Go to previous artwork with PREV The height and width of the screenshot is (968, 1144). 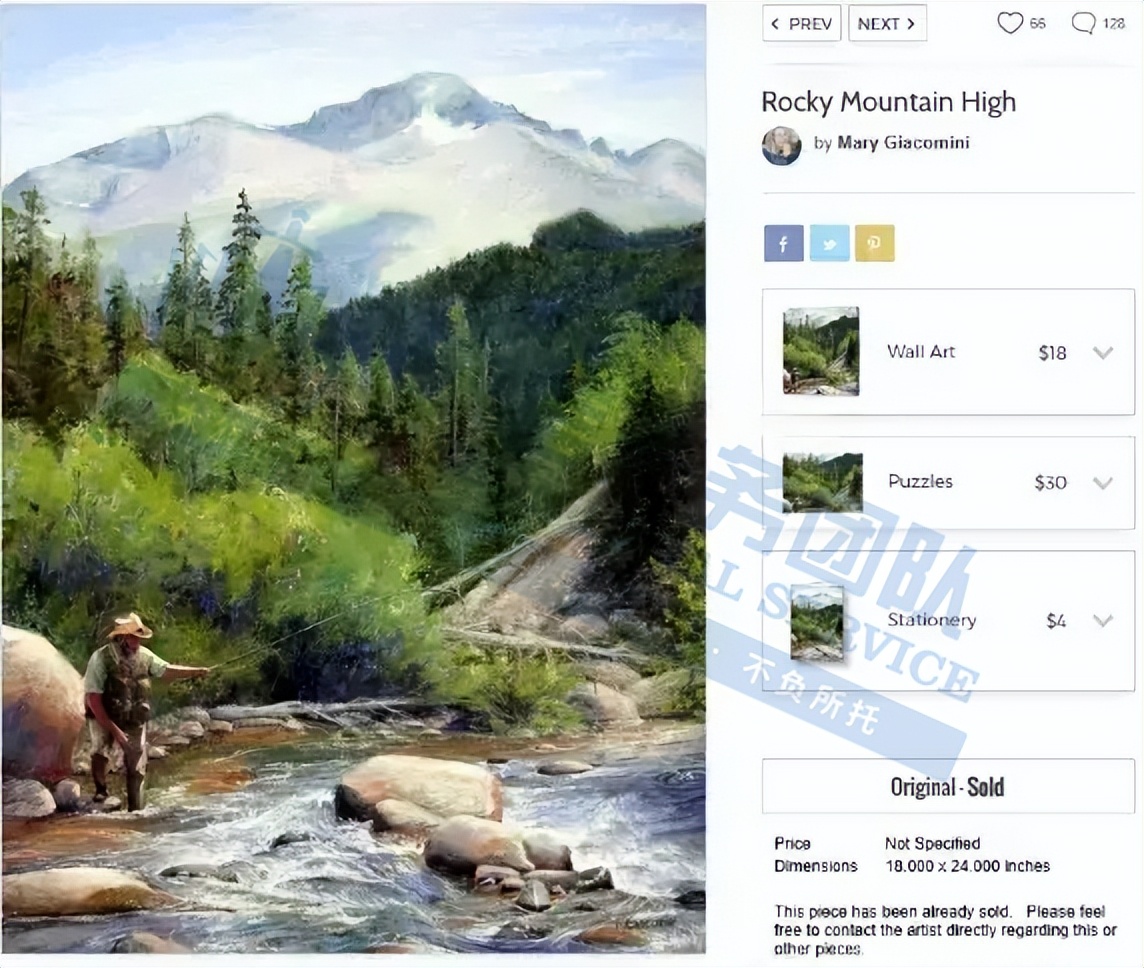pos(801,23)
